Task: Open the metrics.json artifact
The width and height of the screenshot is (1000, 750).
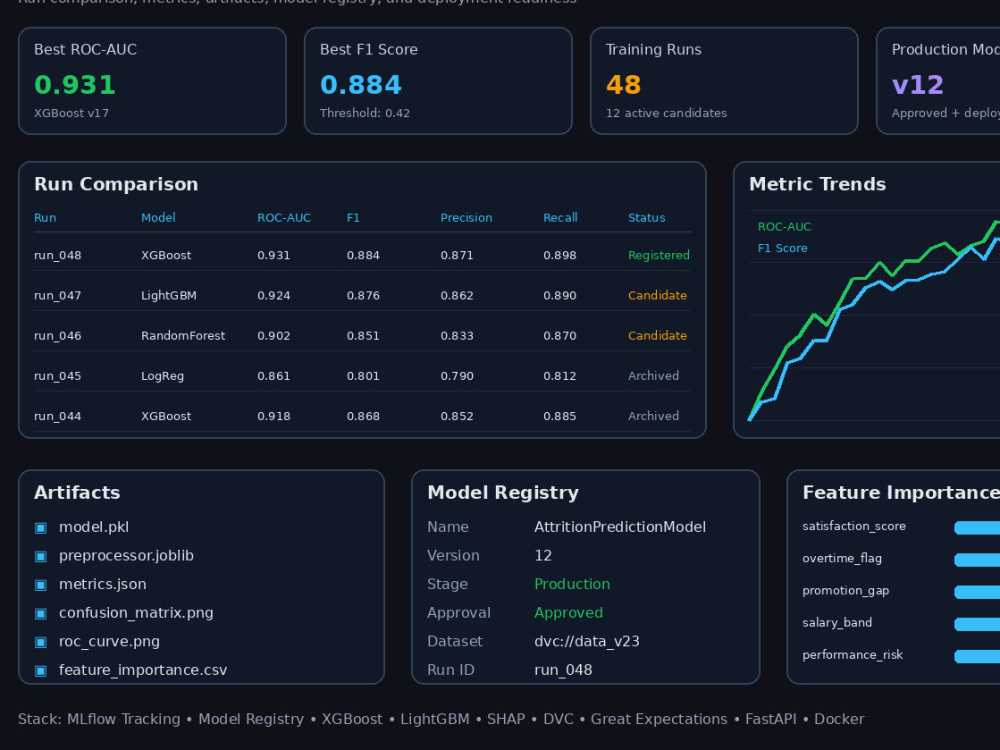Action: tap(103, 585)
